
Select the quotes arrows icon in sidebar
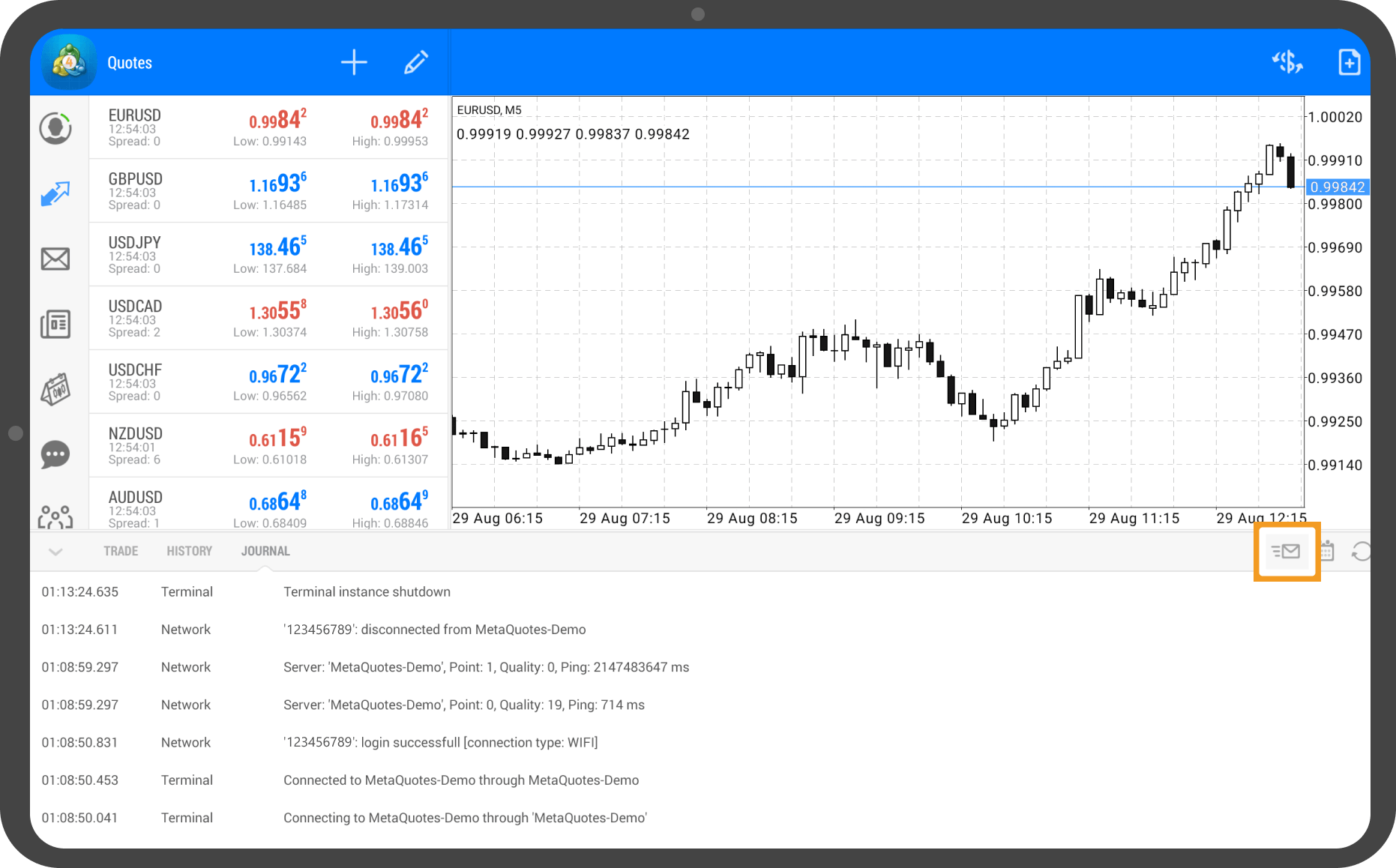55,194
